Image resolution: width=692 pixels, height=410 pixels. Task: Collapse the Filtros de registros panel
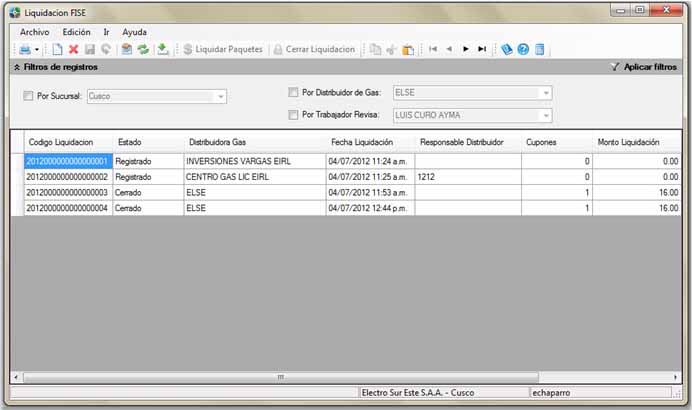17,67
